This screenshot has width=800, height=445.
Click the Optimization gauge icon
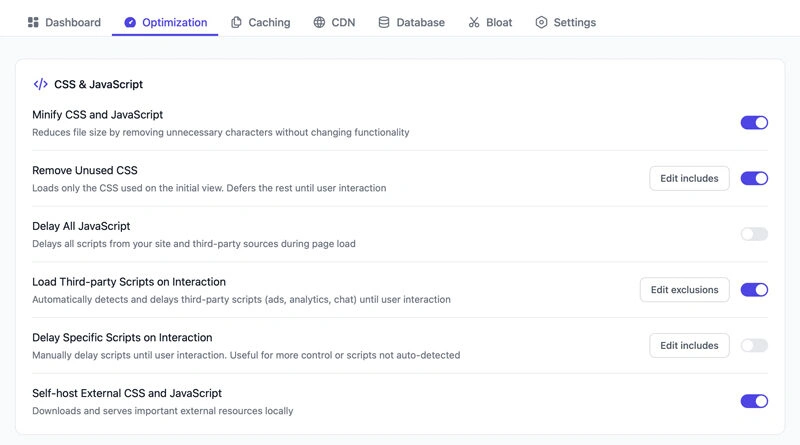130,22
